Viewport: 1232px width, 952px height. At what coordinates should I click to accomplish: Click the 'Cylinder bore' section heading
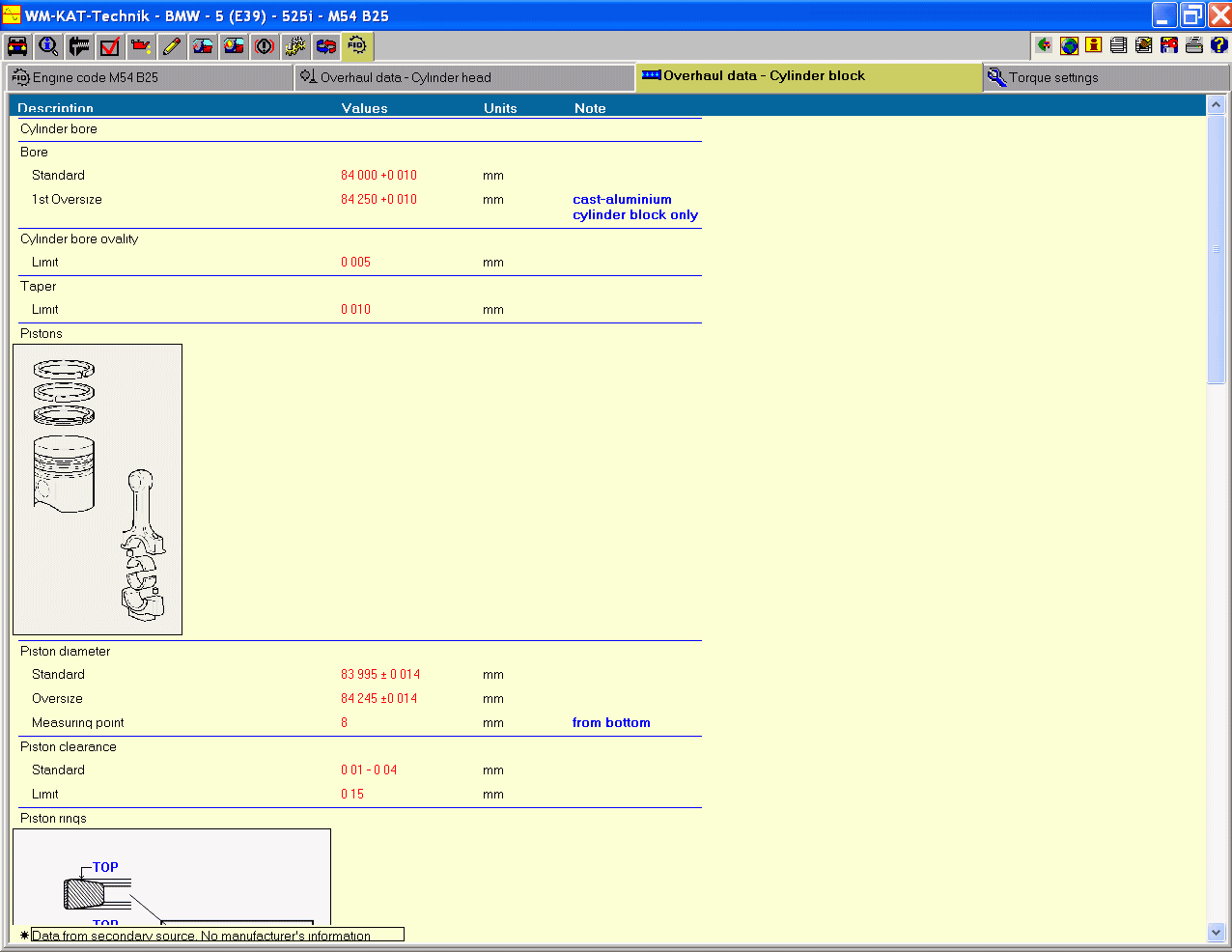(59, 128)
